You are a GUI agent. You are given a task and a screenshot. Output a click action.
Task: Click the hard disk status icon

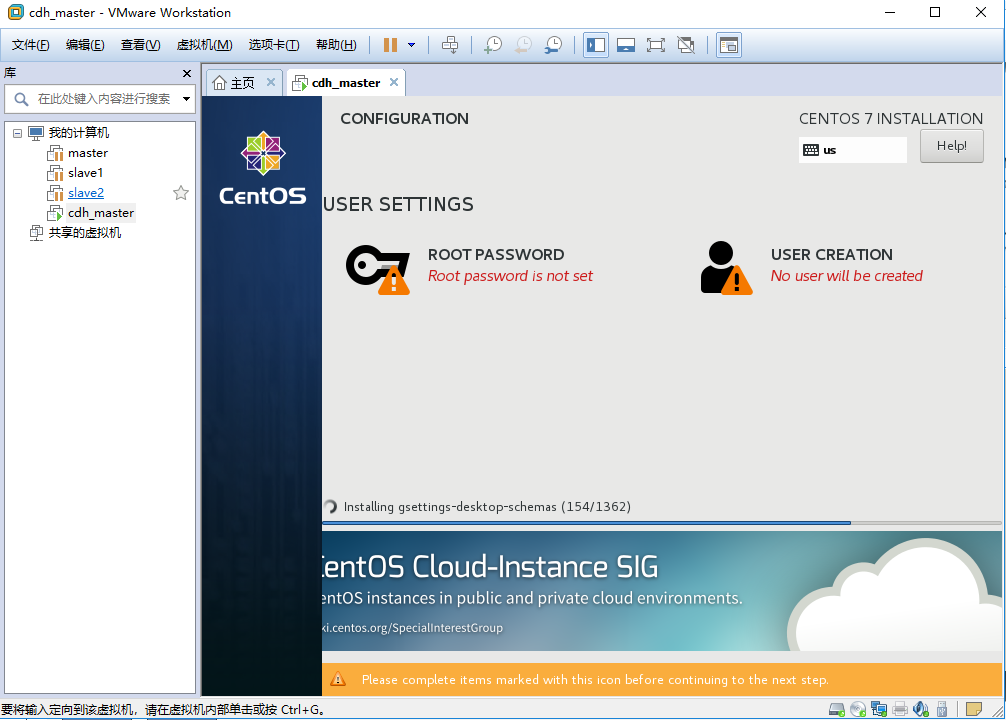(x=837, y=709)
